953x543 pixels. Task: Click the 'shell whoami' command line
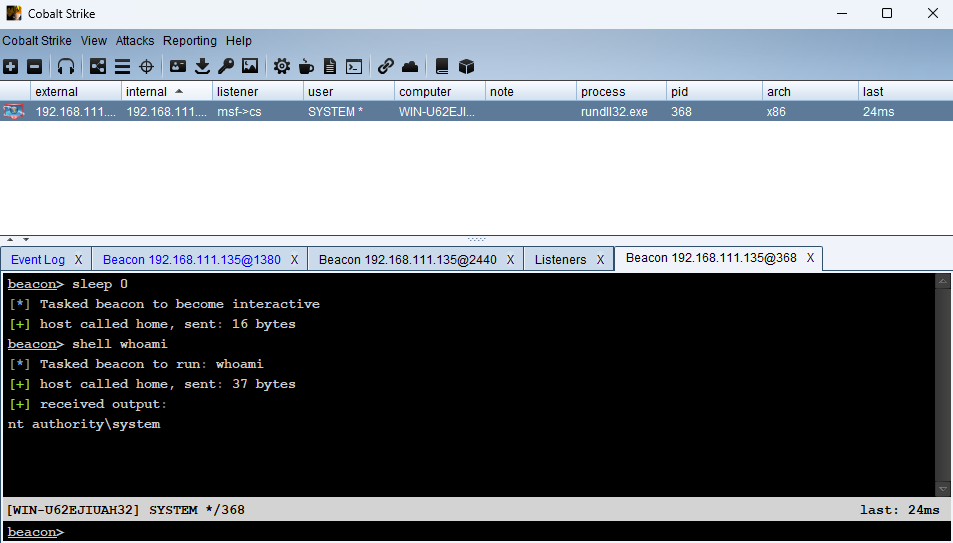point(87,344)
